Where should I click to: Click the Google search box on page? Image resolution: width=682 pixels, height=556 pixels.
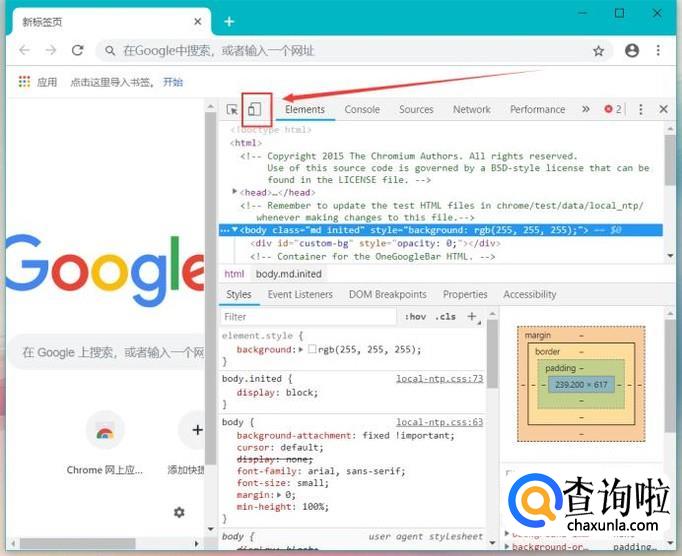(x=107, y=352)
